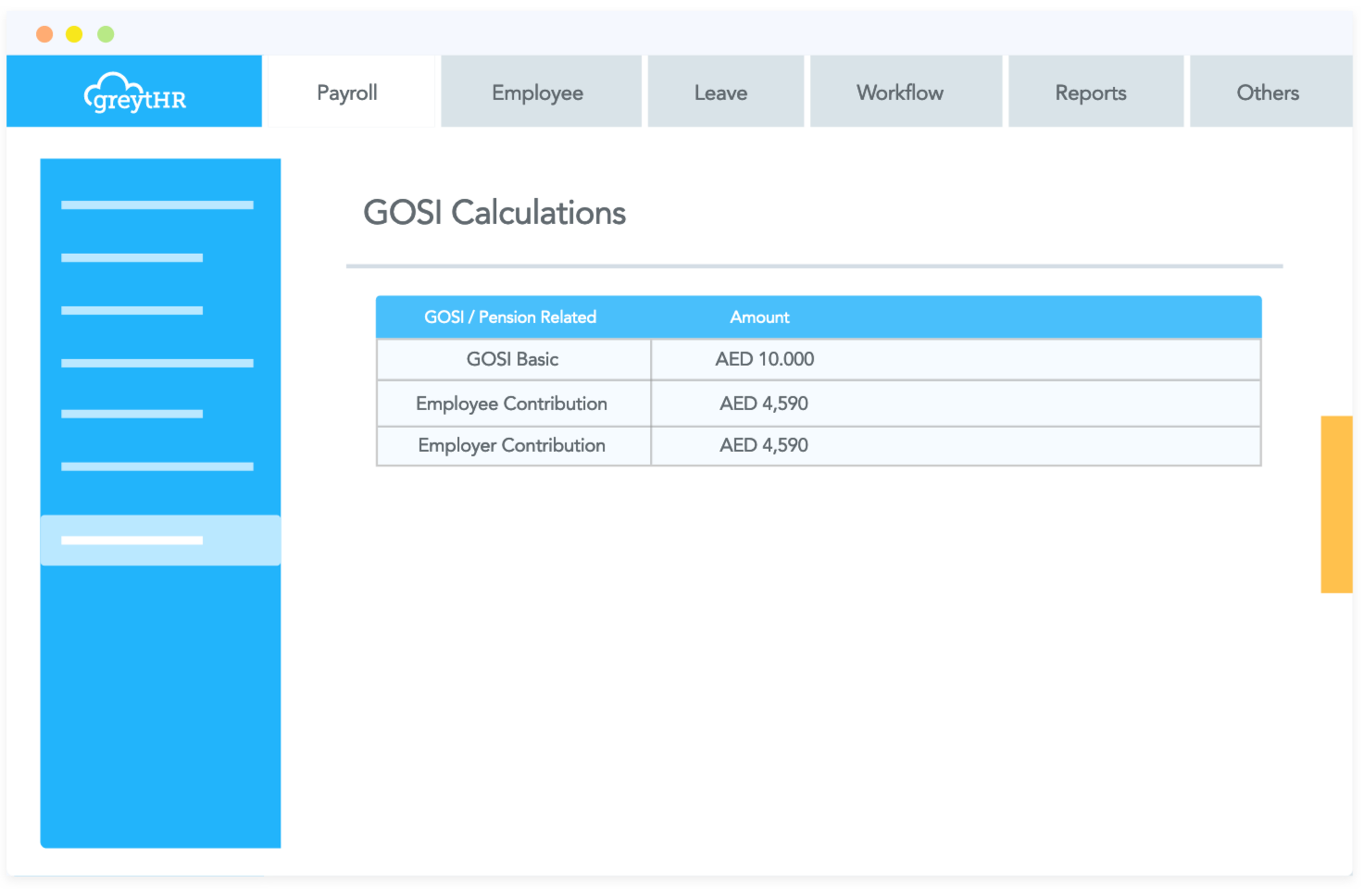Go to the Workflow tab
Image resolution: width=1363 pixels, height=896 pixels.
(x=906, y=92)
